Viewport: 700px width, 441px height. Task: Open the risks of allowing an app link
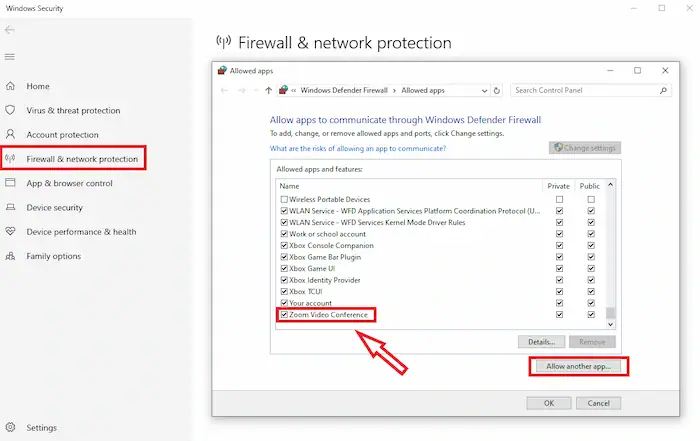click(358, 148)
